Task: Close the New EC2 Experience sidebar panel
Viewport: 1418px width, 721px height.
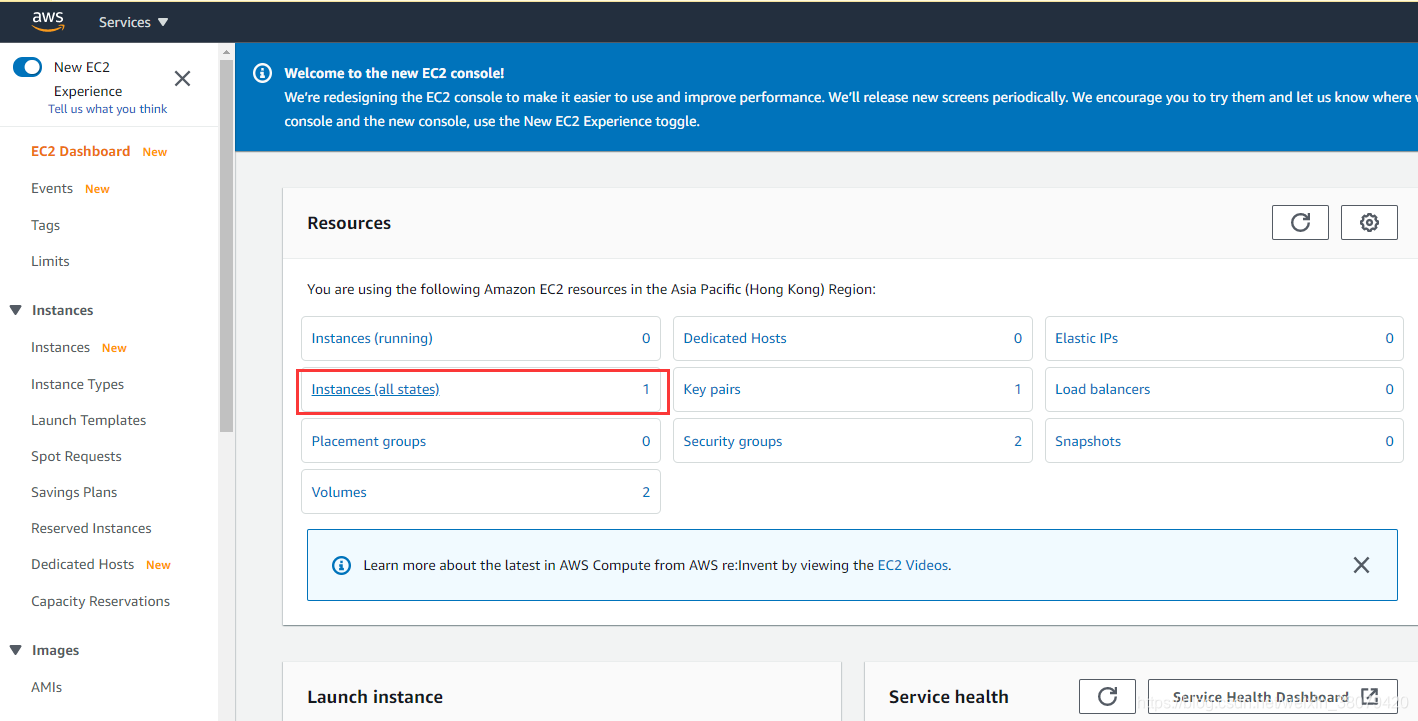Action: (x=182, y=79)
